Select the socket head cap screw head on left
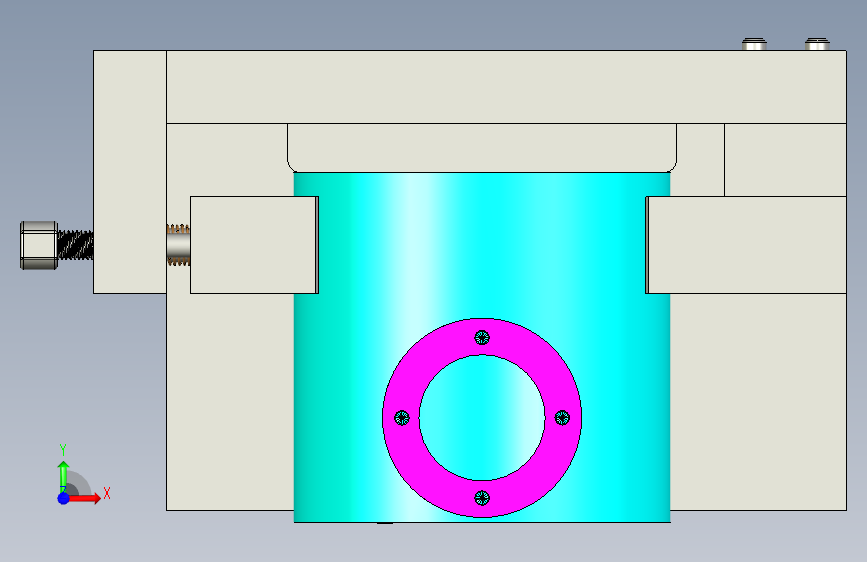Image resolution: width=867 pixels, height=562 pixels. tap(39, 246)
